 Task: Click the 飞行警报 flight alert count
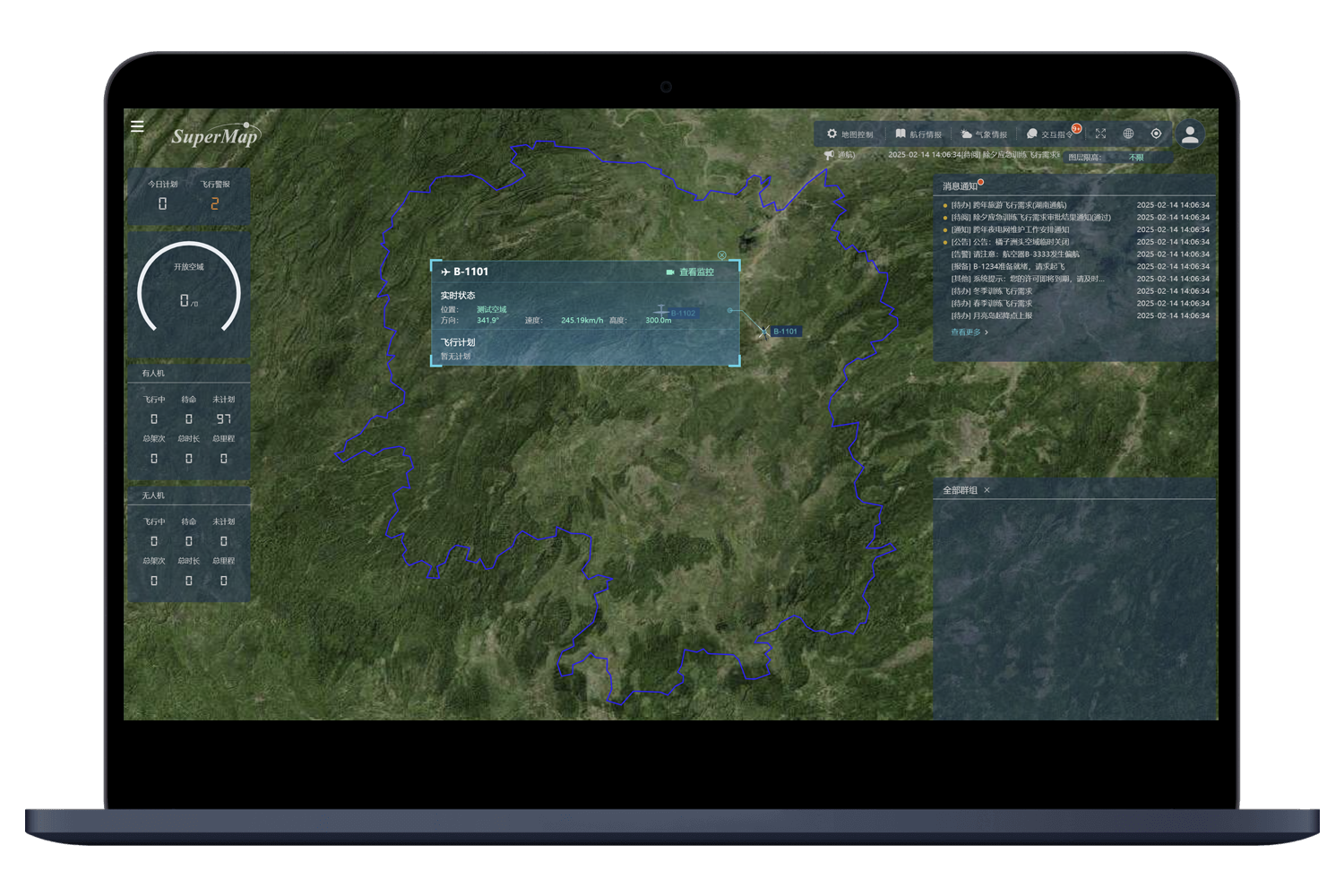point(214,203)
